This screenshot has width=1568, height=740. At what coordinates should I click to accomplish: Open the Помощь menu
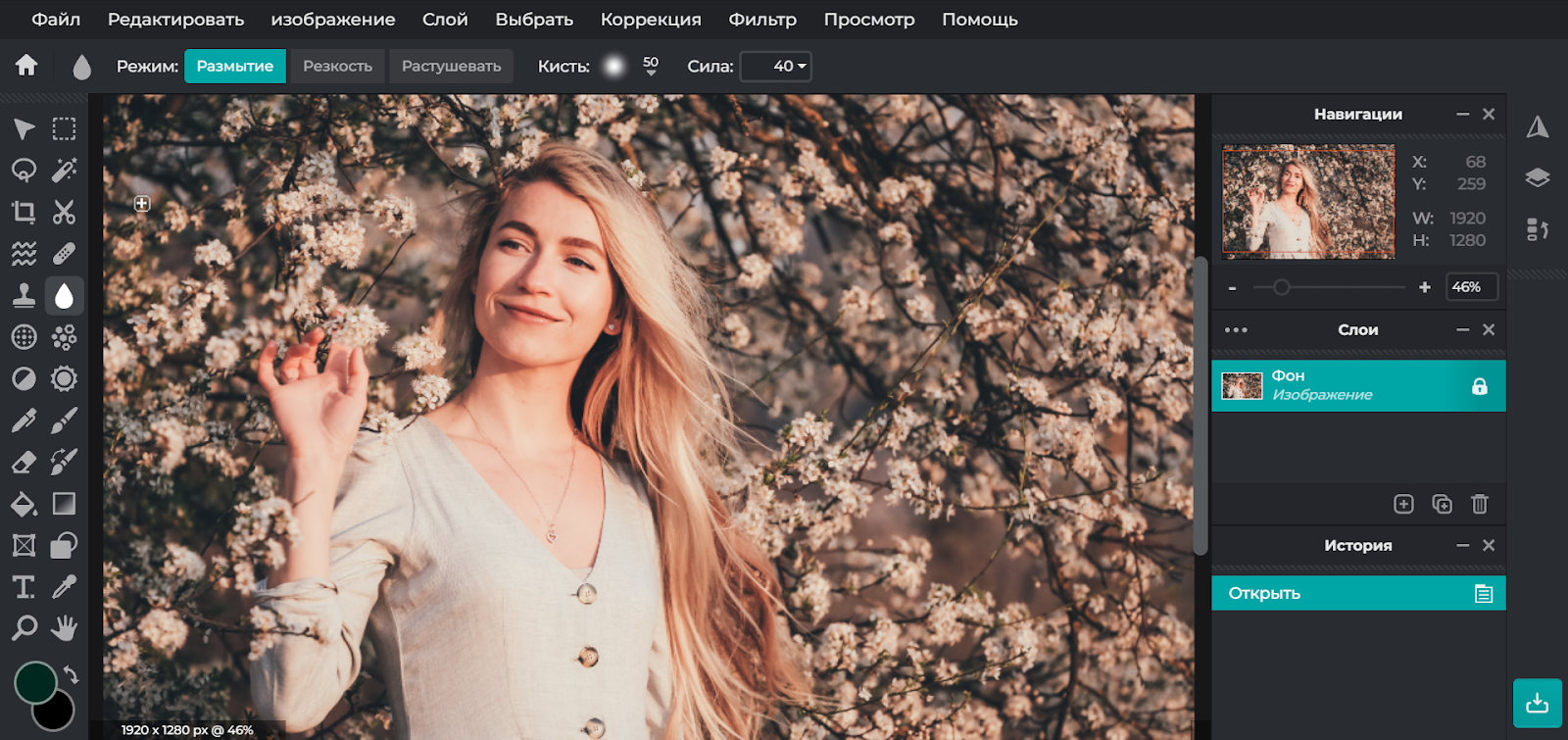(980, 20)
